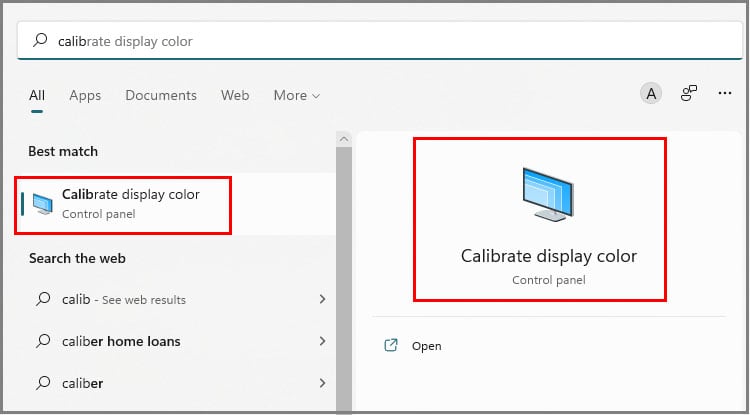The image size is (750, 415).
Task: Click the search icon beside caliber home loans
Action: tap(43, 341)
